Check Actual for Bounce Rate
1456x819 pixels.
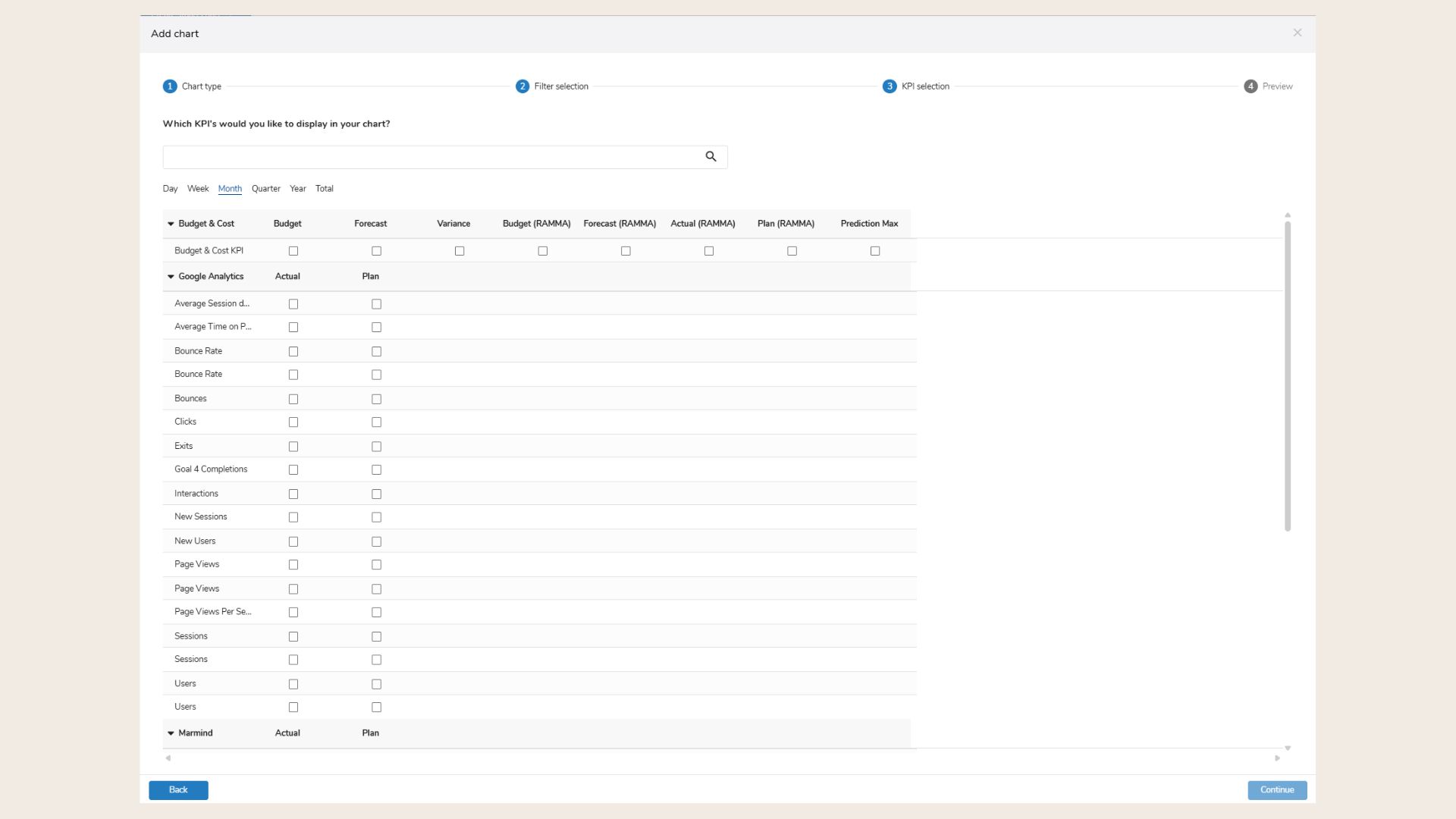pyautogui.click(x=293, y=351)
